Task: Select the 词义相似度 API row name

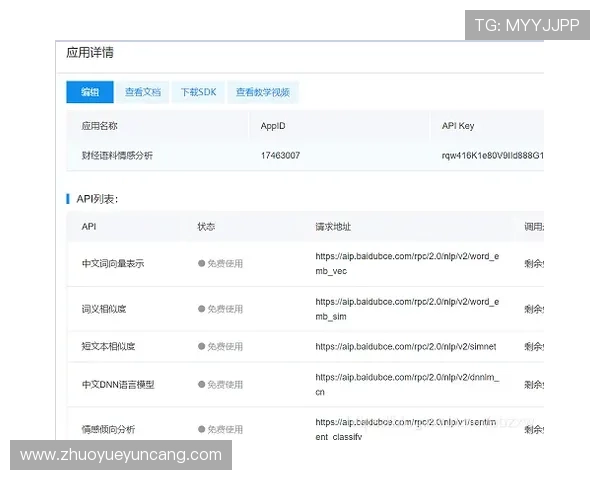Action: [x=104, y=309]
